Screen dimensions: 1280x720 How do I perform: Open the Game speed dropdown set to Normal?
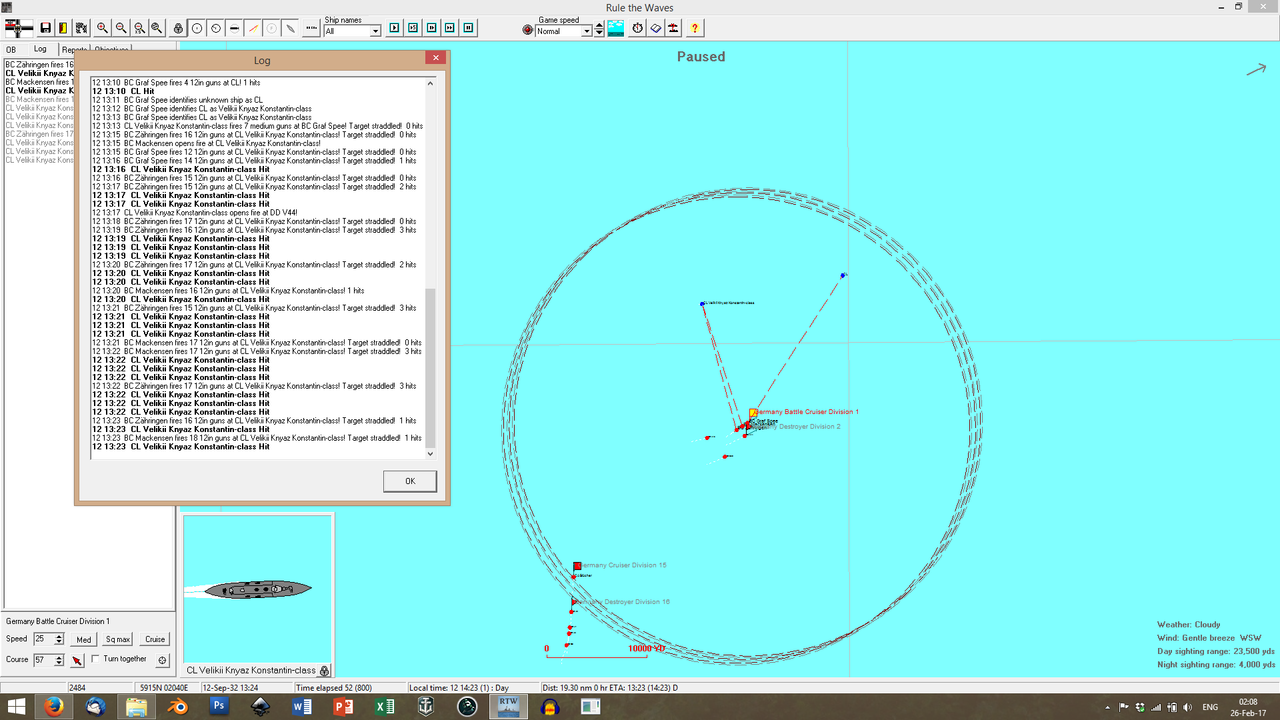[x=563, y=29]
